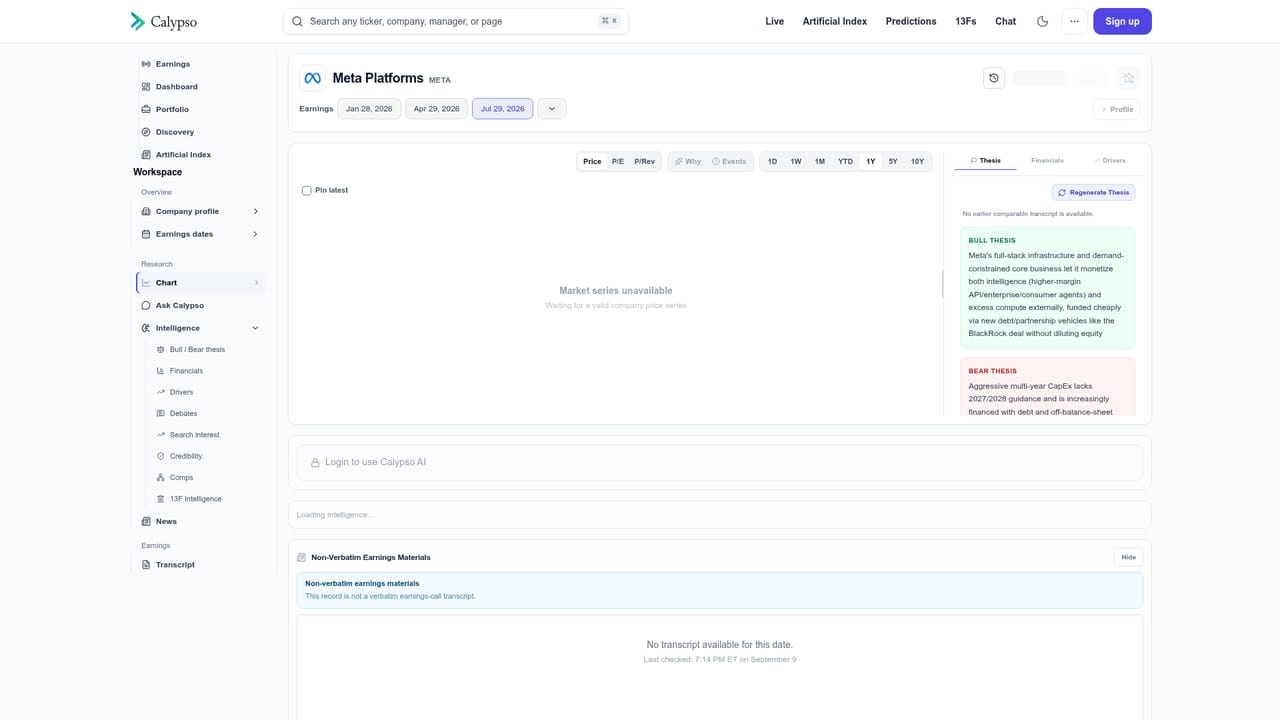
Task: Open Credibility item
Action: [186, 456]
